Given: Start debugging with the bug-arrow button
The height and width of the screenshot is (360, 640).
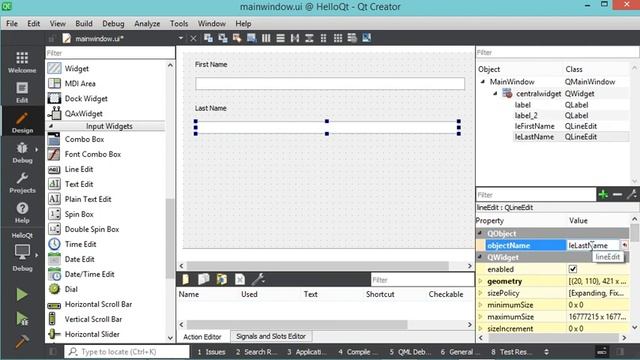Looking at the screenshot, I should [x=22, y=318].
